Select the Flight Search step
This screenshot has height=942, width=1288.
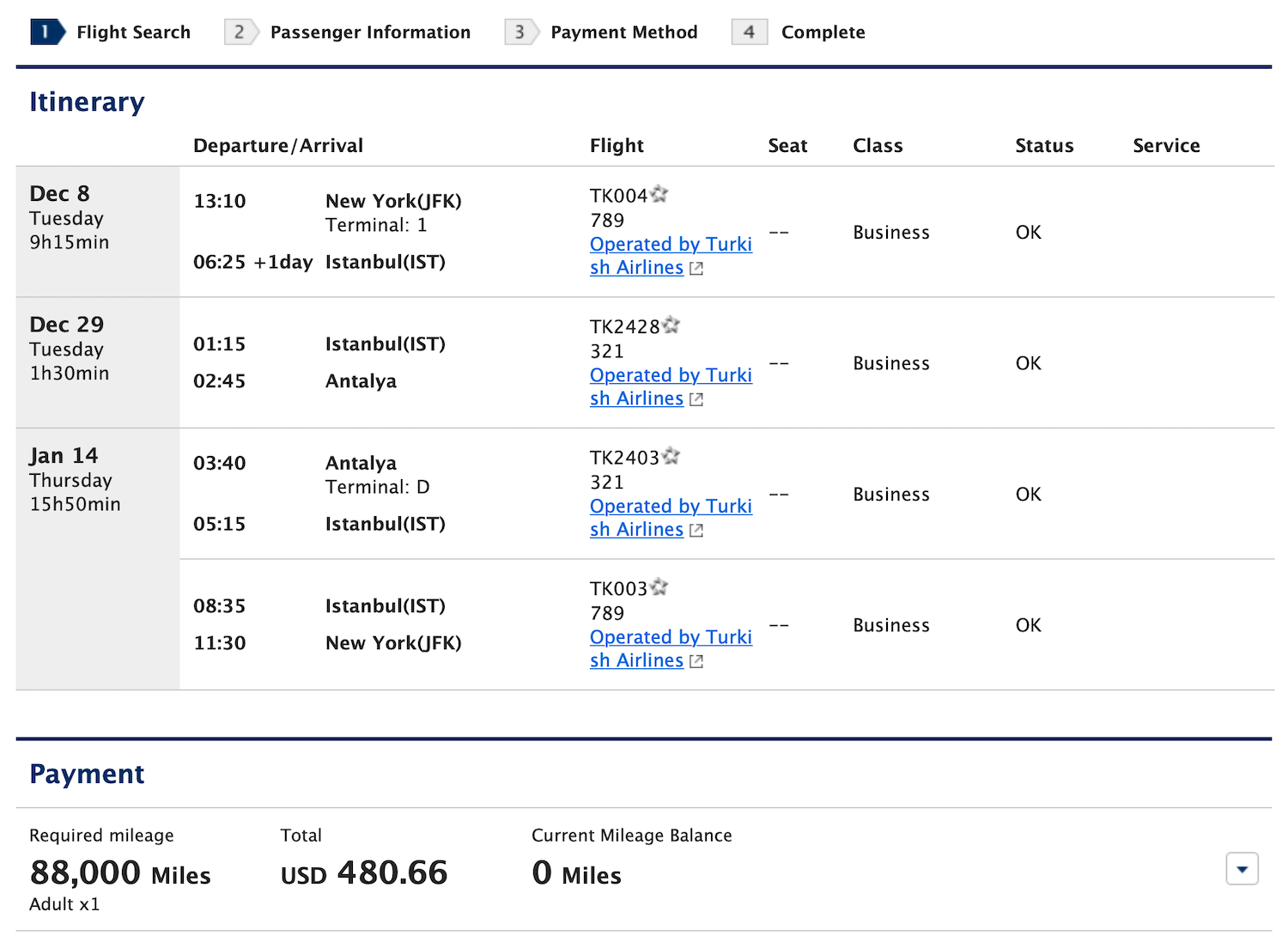click(133, 32)
